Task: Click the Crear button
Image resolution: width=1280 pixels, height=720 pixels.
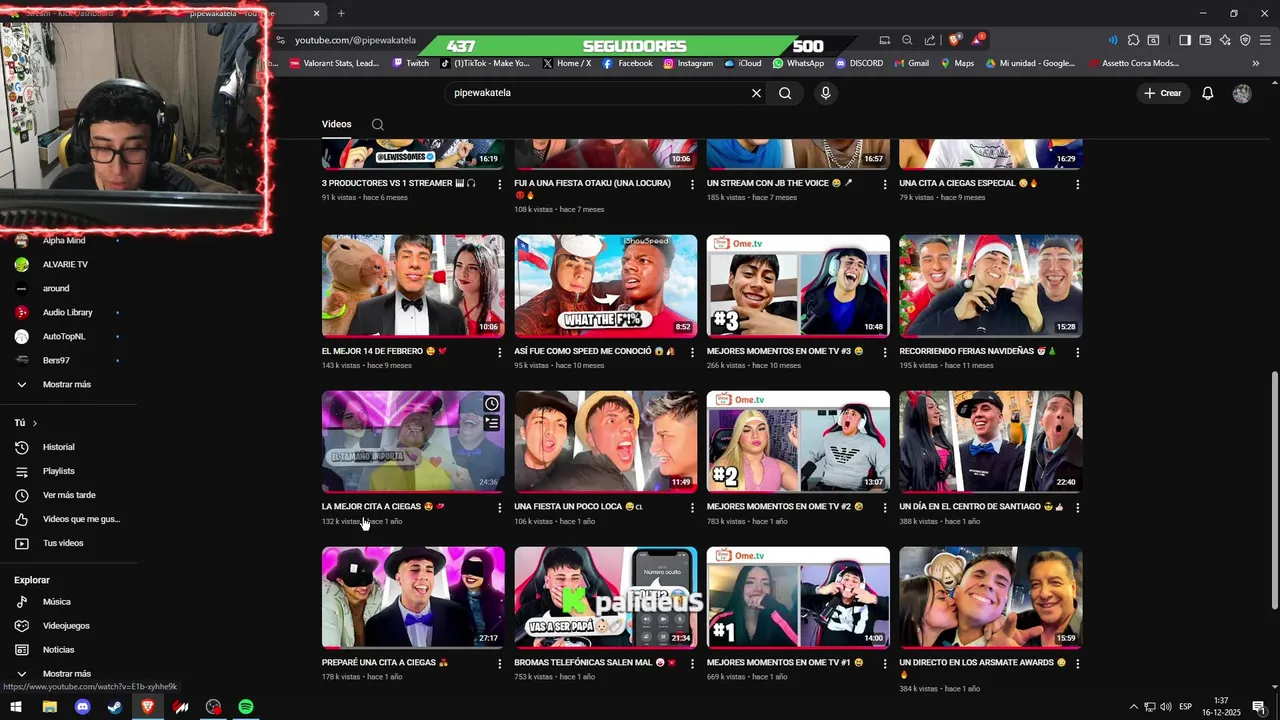Action: point(1163,93)
